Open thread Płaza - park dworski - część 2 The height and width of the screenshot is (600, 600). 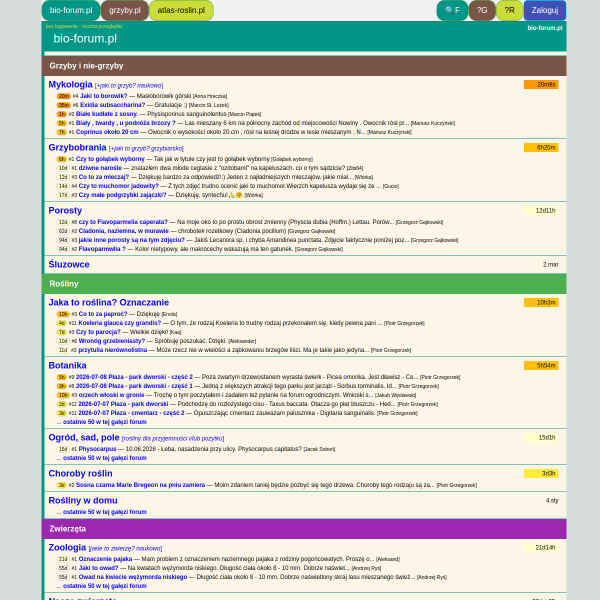tap(134, 377)
